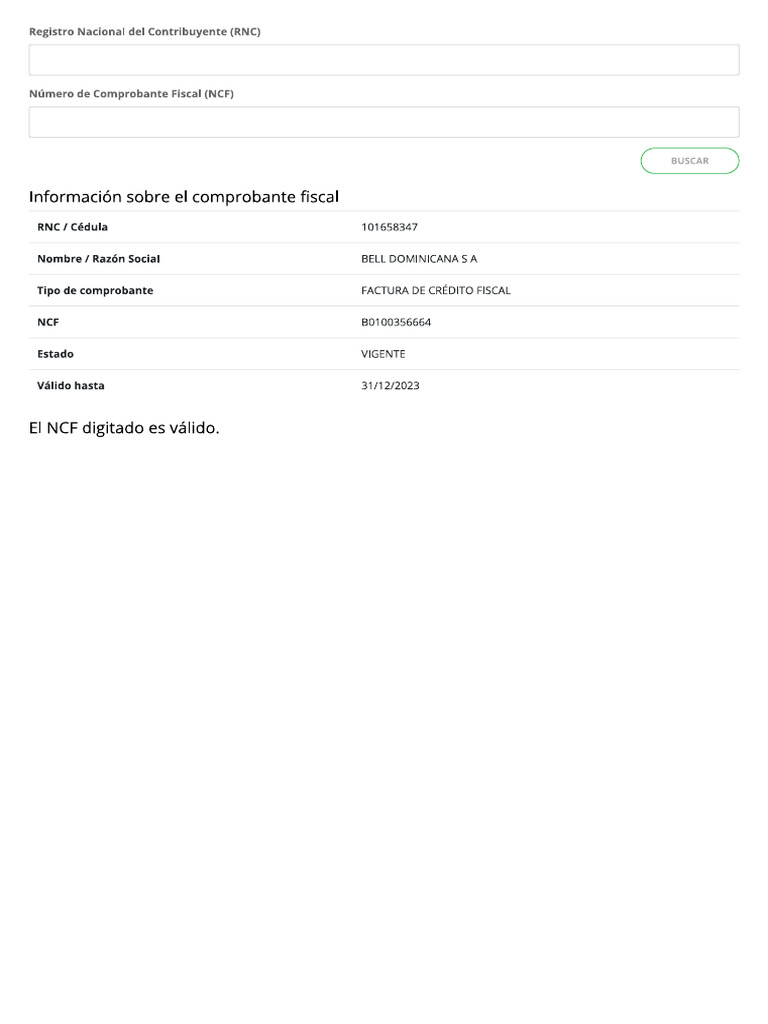
Task: Select the VIGENTE status value
Action: [x=383, y=354]
